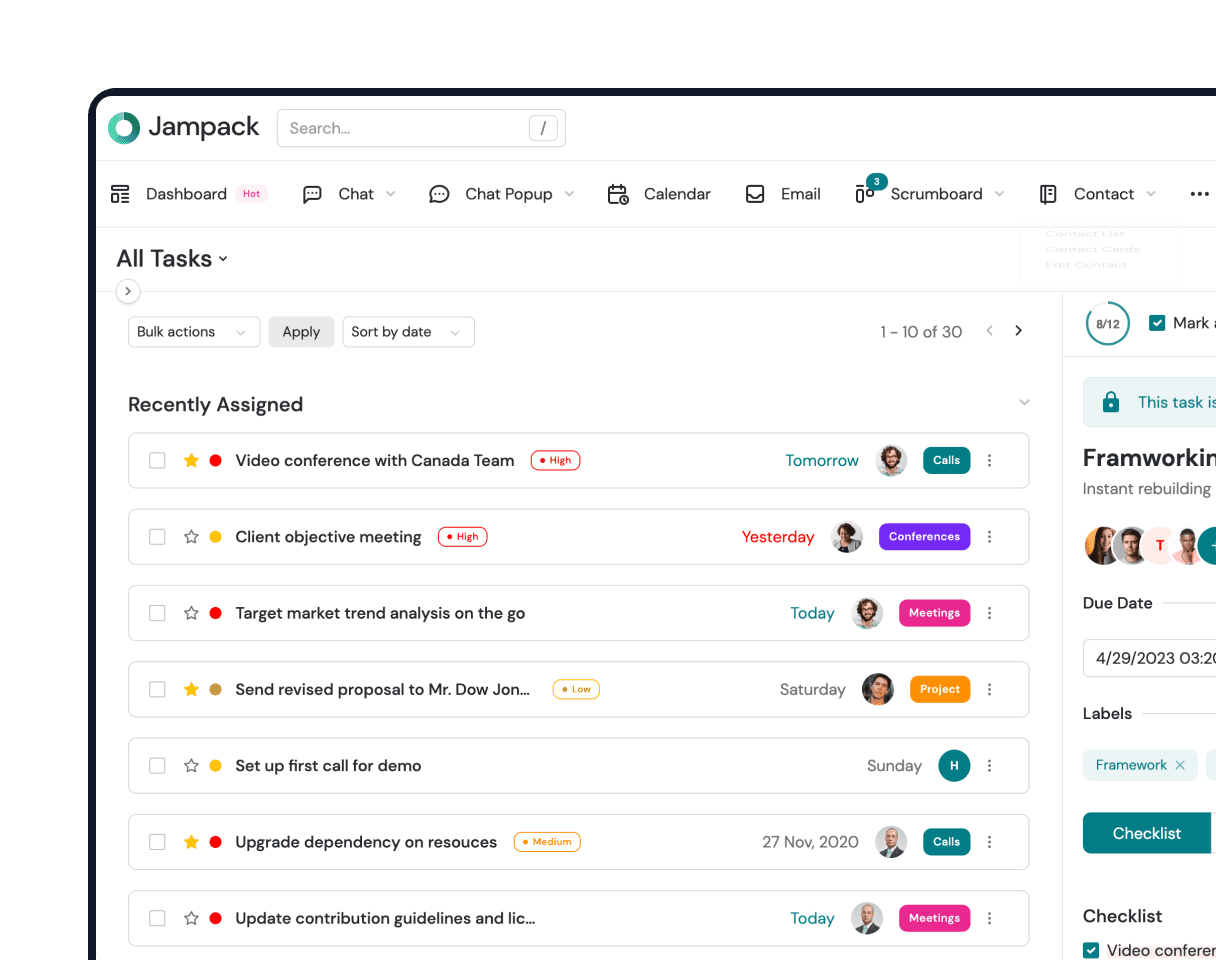Click the 8/12 progress circle

pyautogui.click(x=1107, y=324)
